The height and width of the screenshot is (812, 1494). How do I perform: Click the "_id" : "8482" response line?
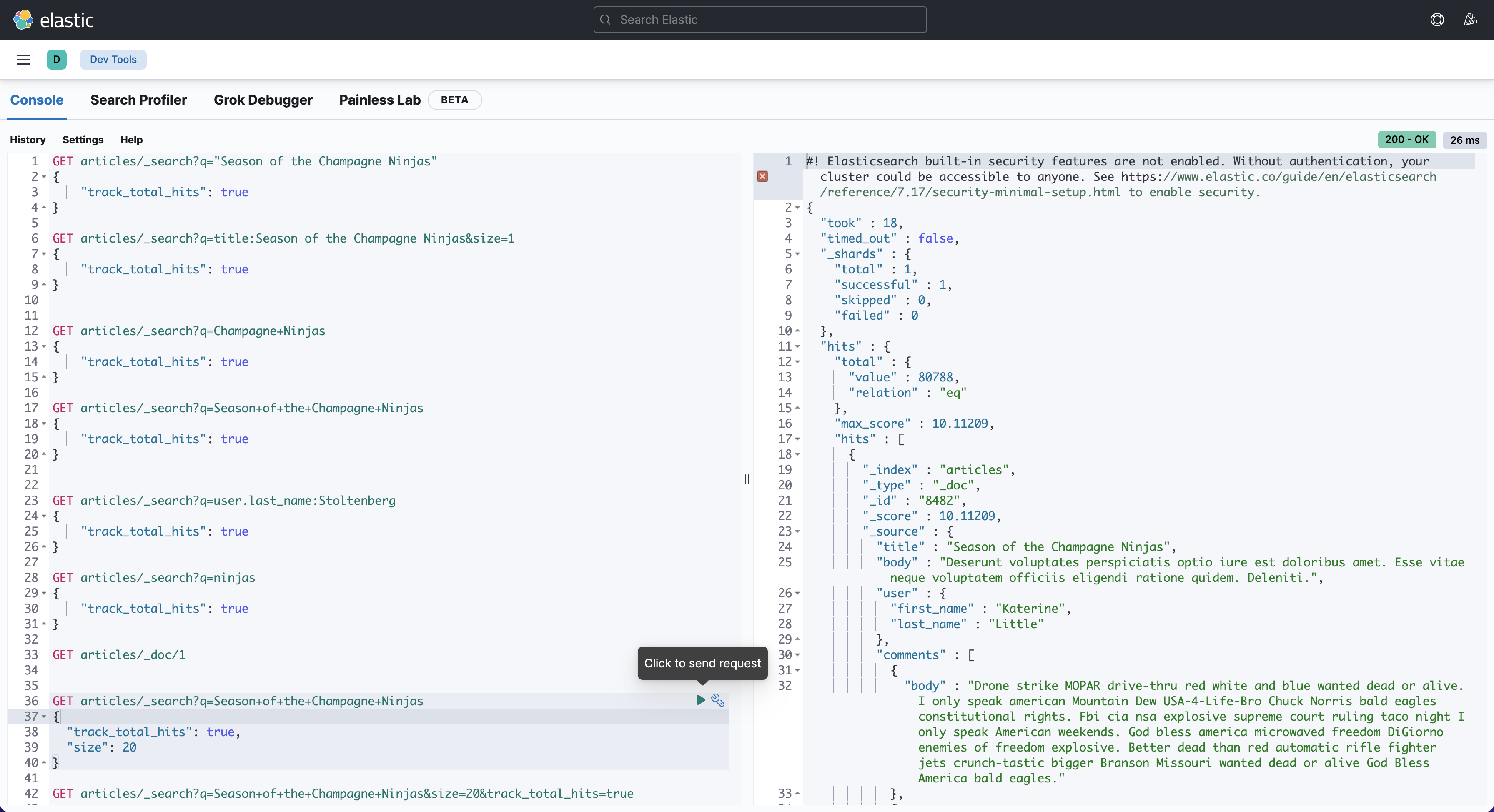click(x=914, y=501)
